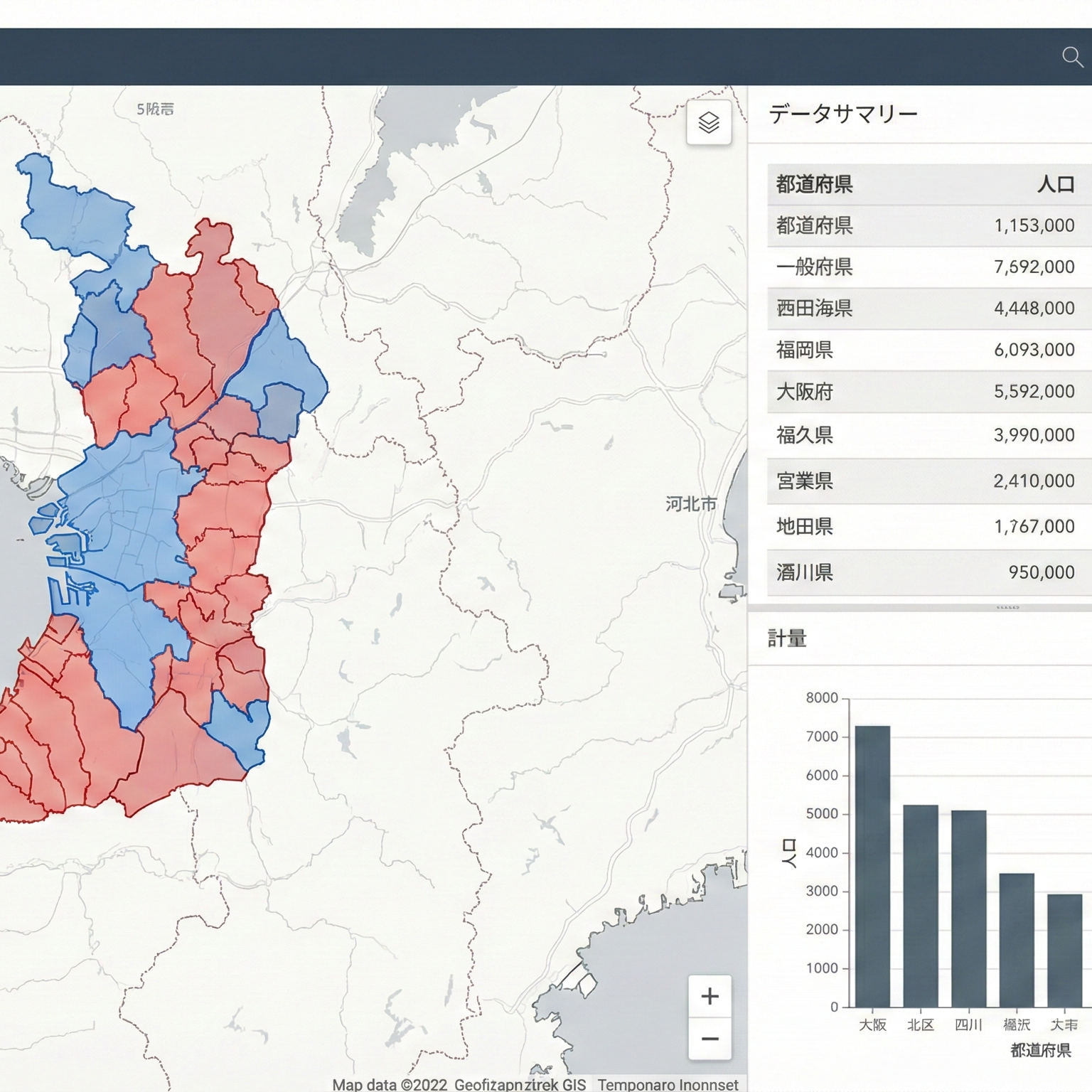Zoom in on the map

pos(710,996)
